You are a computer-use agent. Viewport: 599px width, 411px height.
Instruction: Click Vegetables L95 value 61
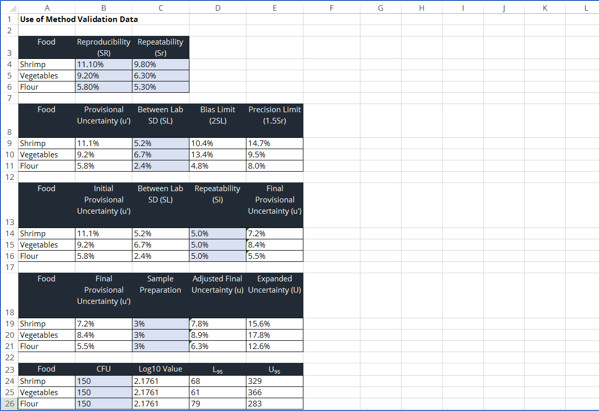[x=218, y=392]
